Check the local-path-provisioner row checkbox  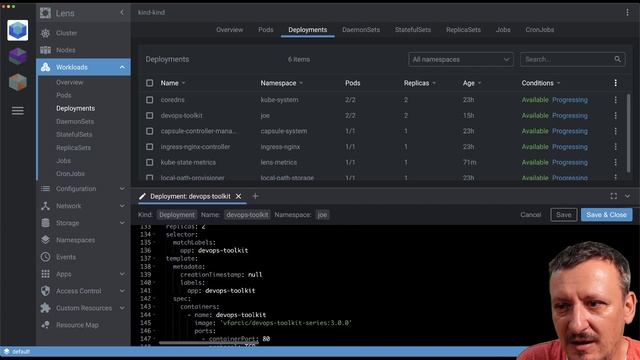tap(150, 178)
